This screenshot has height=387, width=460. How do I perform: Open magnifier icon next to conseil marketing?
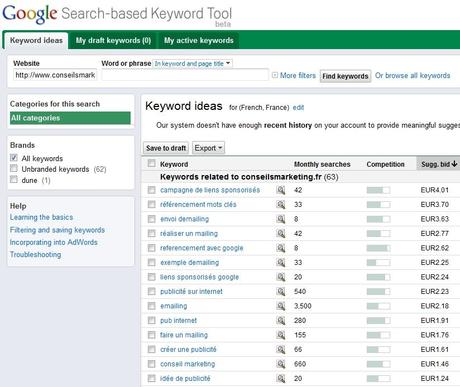tap(281, 364)
